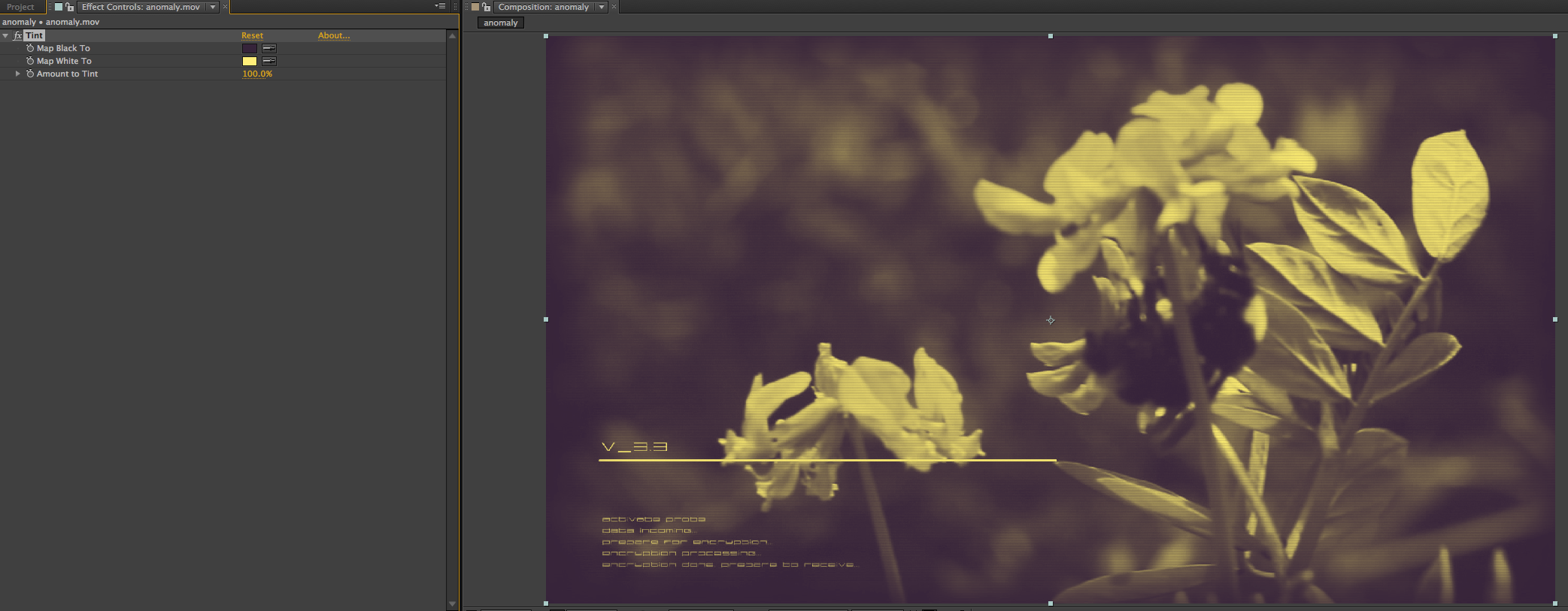Select the anomaly composition breadcrumb tab
This screenshot has height=611, width=1568.
pyautogui.click(x=501, y=23)
